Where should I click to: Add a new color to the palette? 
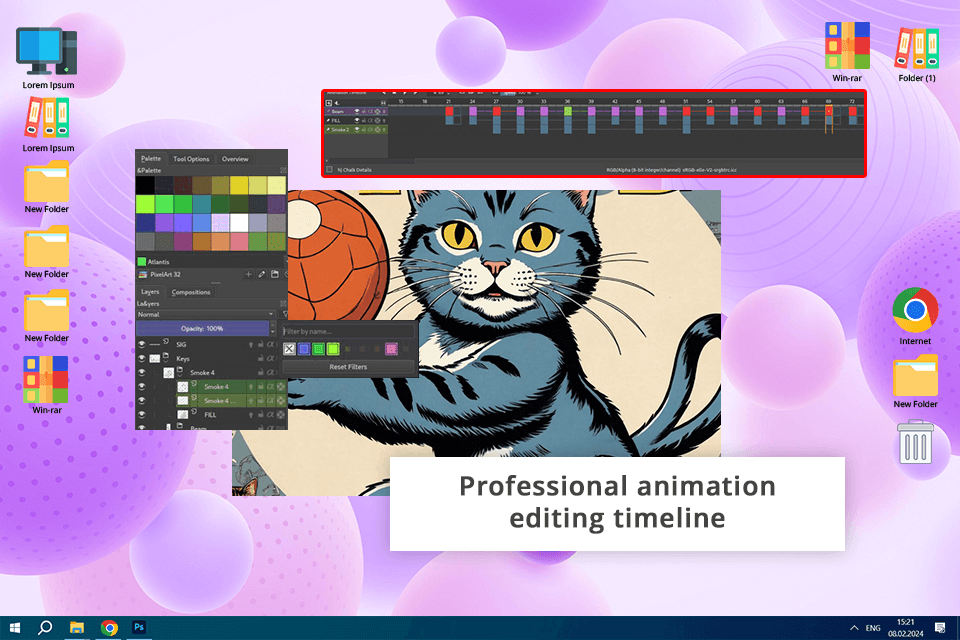[x=249, y=274]
